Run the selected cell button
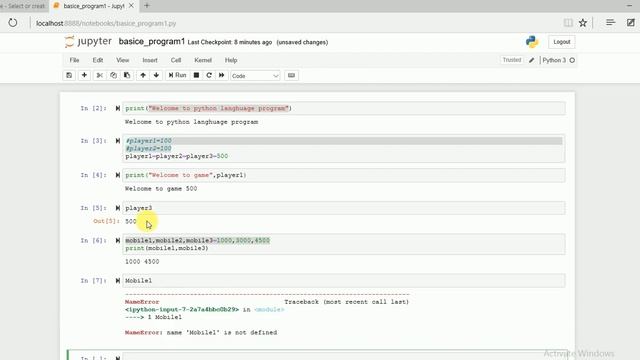Image resolution: width=640 pixels, height=360 pixels. tap(177, 76)
